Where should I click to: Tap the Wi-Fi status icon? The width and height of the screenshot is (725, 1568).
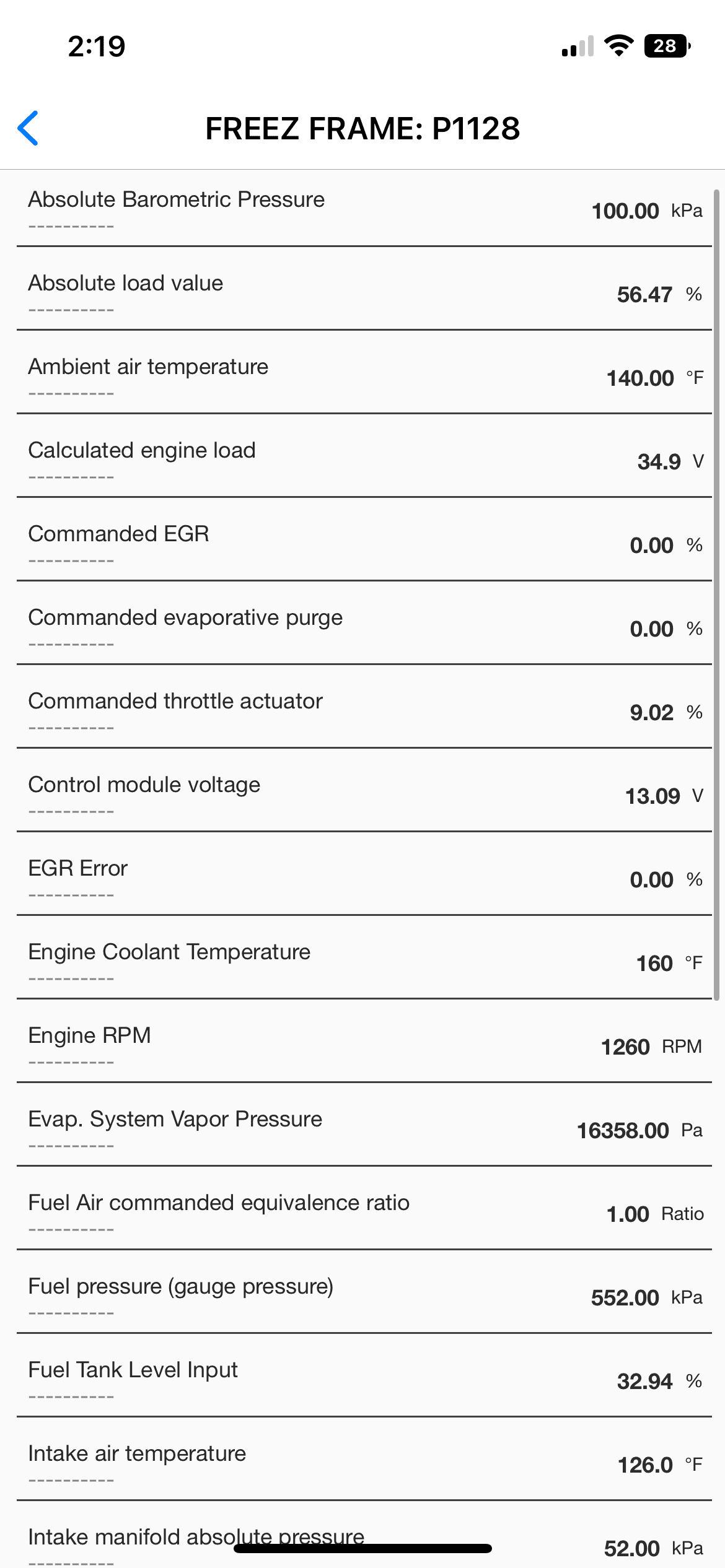click(x=618, y=46)
